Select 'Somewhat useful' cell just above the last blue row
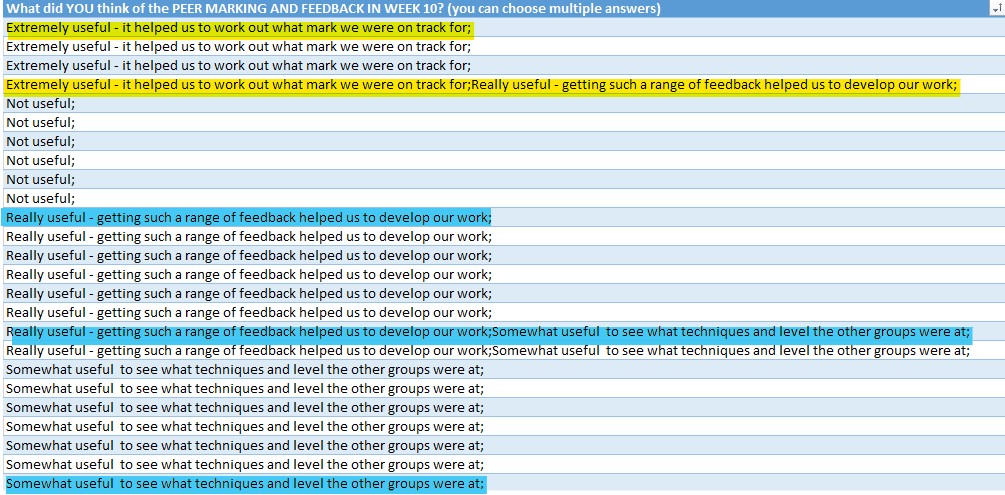1005x495 pixels. click(x=245, y=465)
